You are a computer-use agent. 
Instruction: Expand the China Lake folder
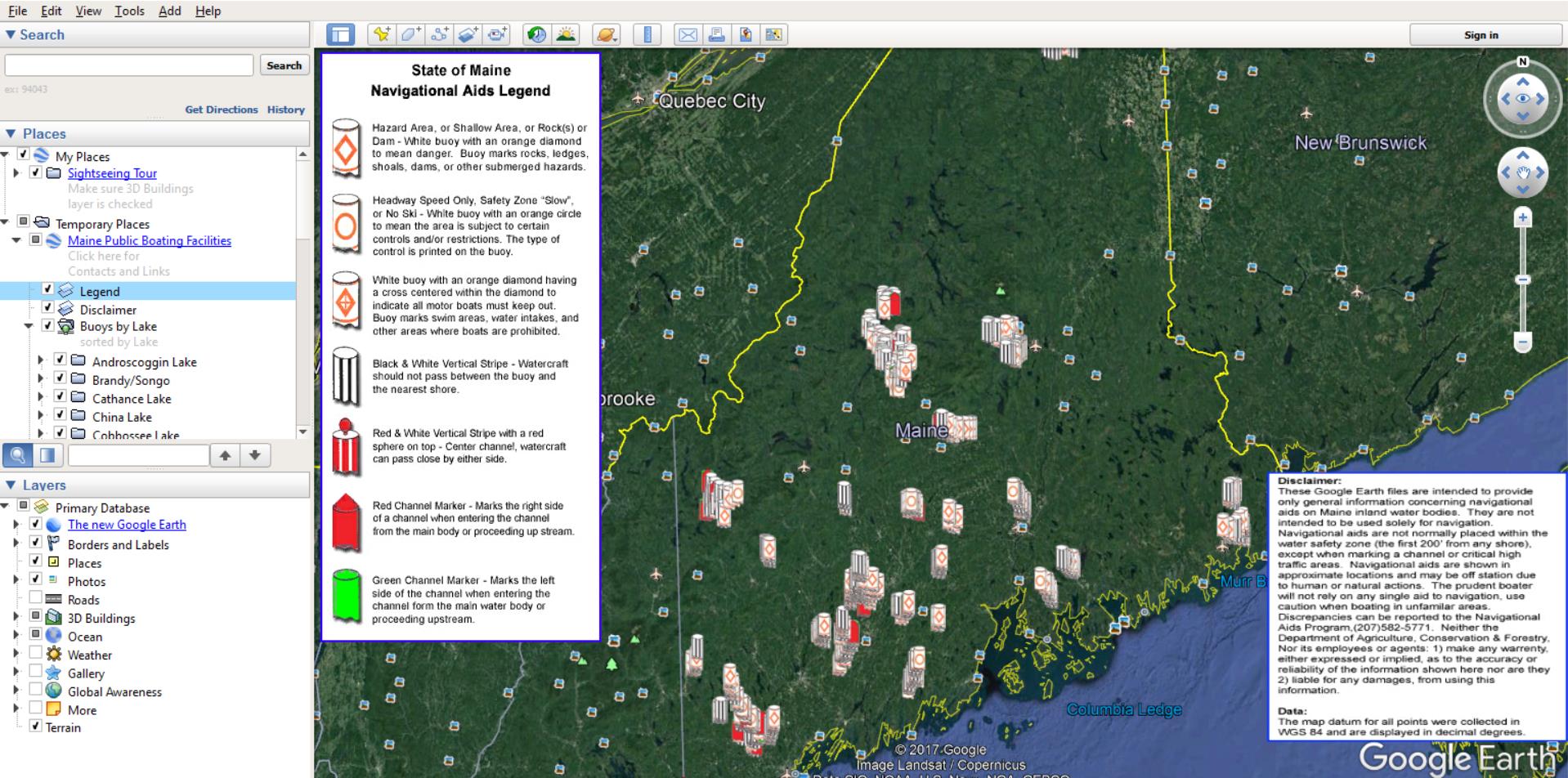pyautogui.click(x=41, y=417)
